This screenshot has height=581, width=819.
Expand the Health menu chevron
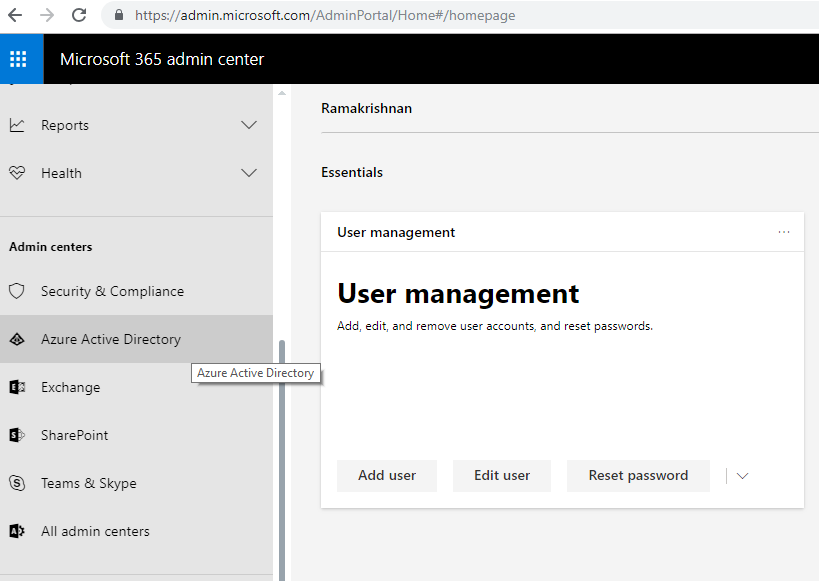(249, 173)
